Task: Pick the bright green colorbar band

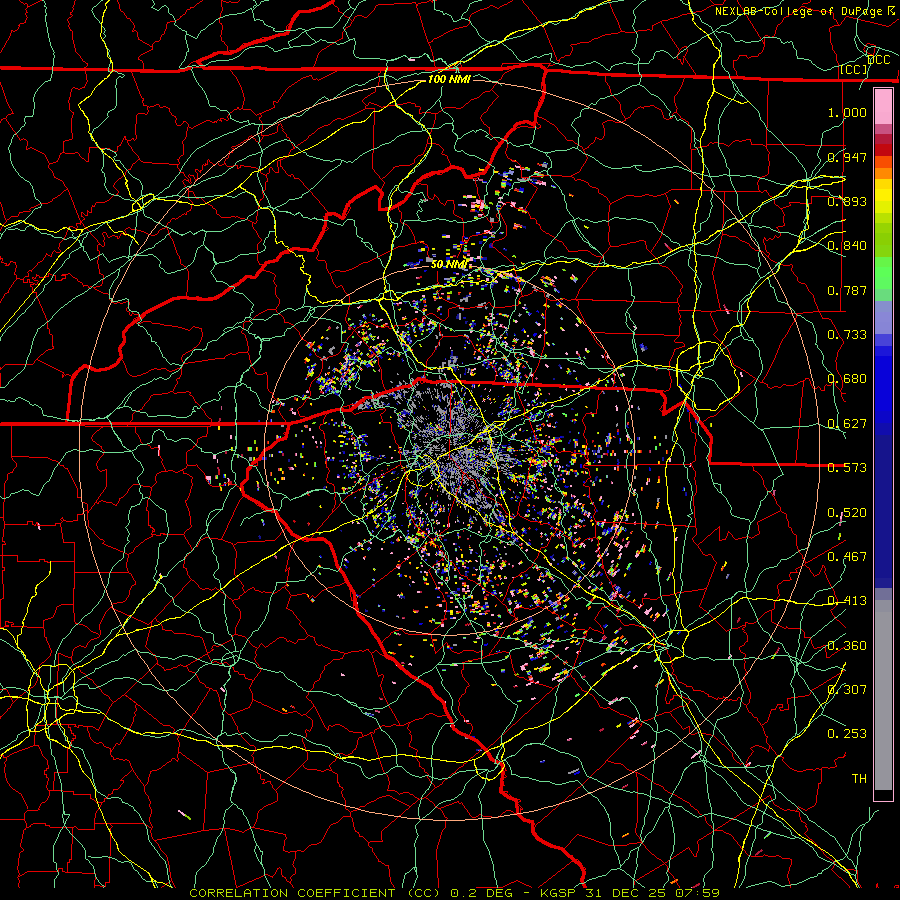Action: [x=883, y=273]
